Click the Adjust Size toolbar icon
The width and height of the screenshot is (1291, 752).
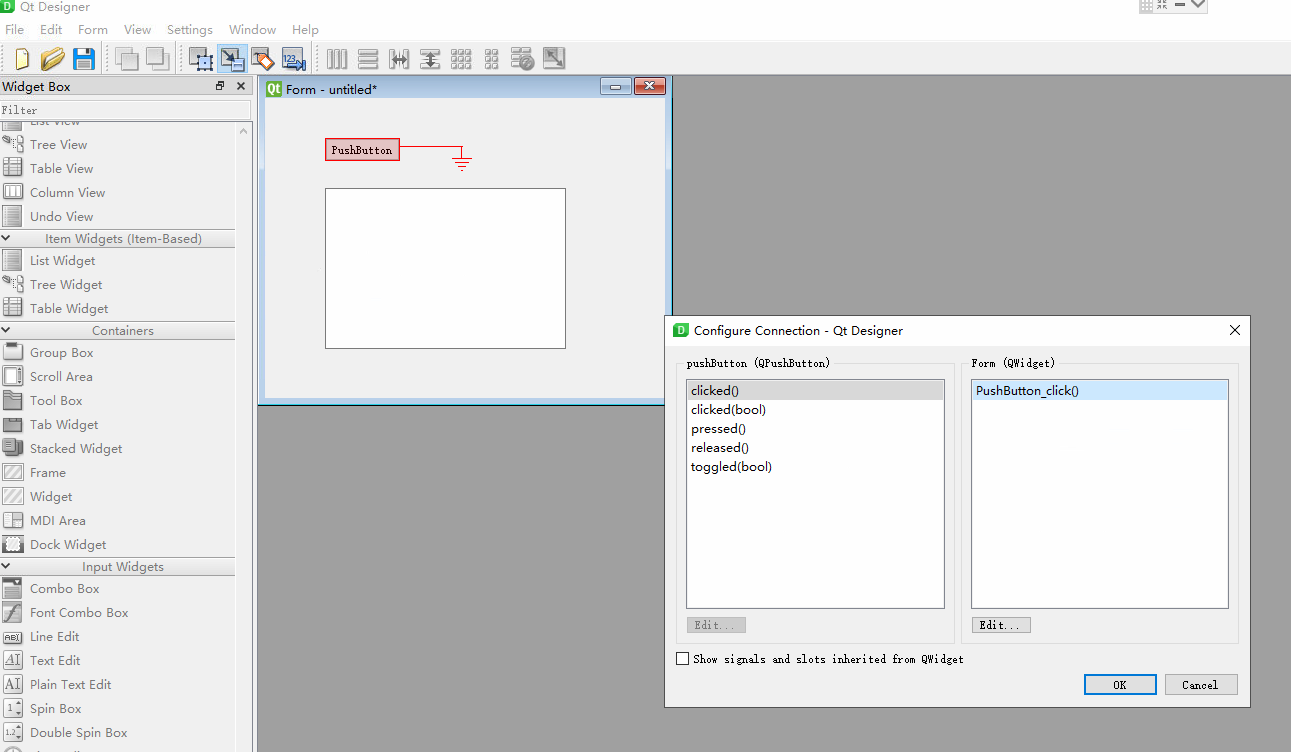[x=554, y=59]
